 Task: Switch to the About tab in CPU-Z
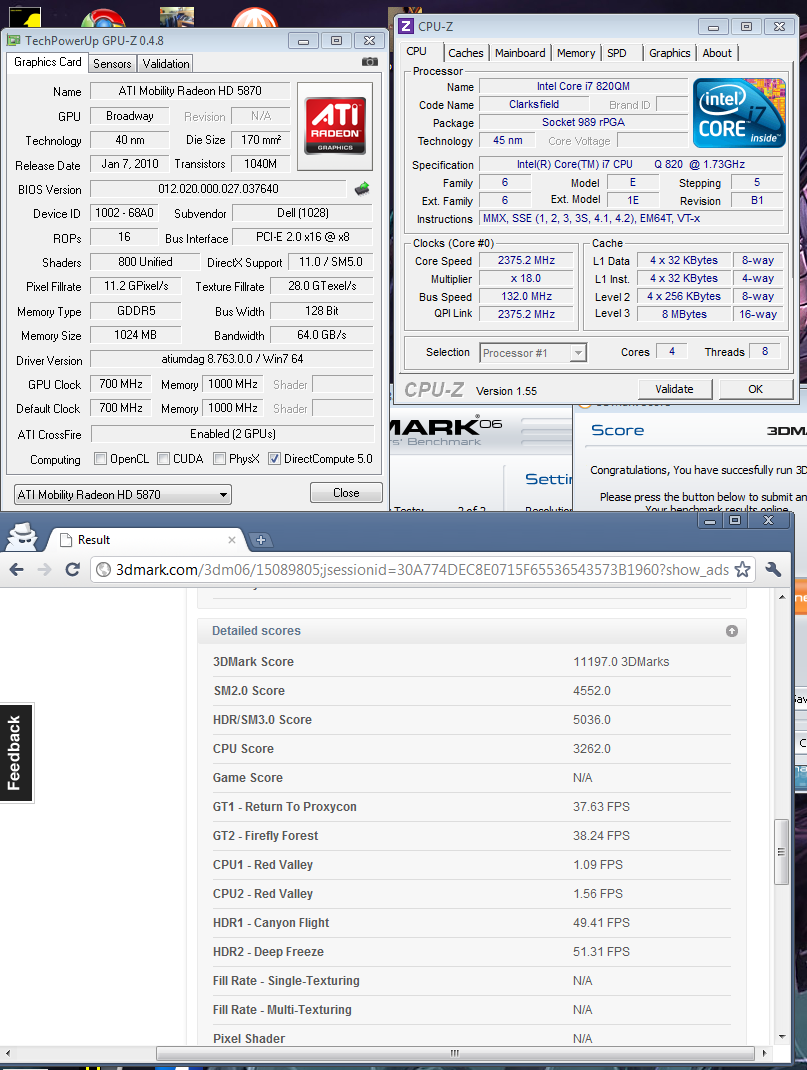(x=717, y=53)
